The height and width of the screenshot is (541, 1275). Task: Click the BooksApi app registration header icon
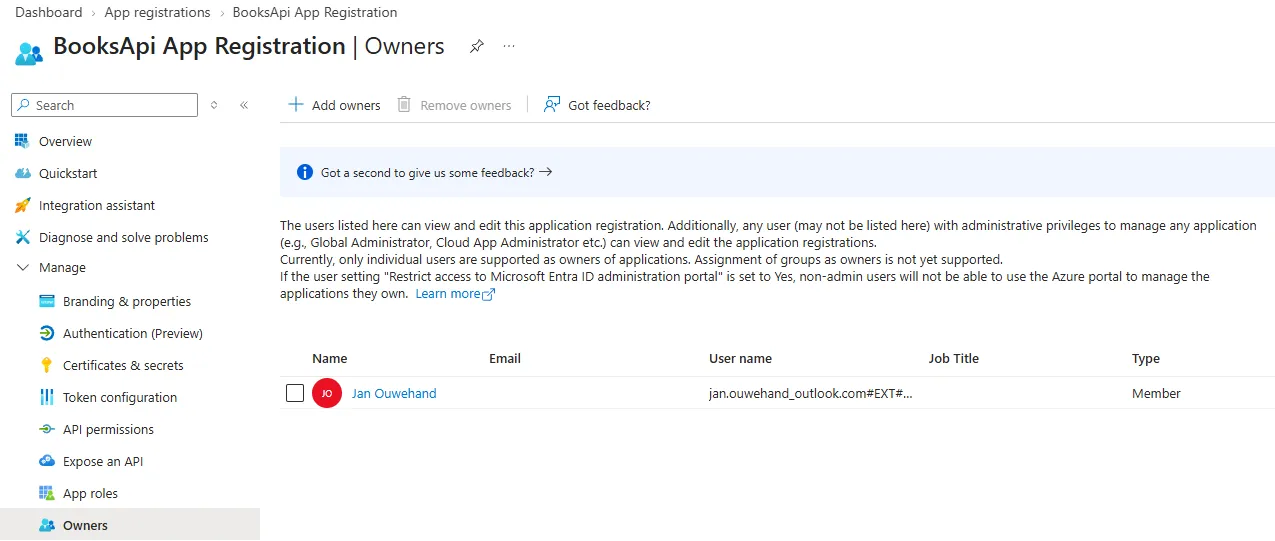point(30,51)
